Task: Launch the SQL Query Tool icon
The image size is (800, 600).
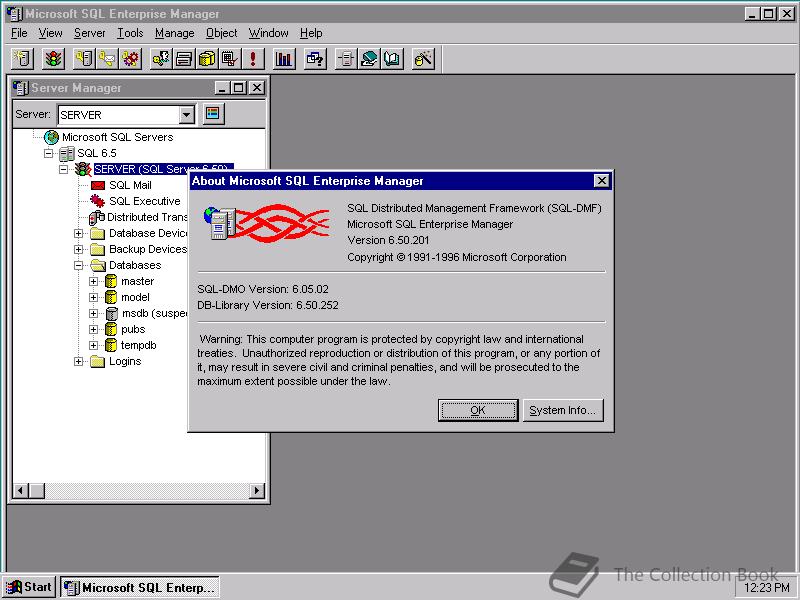Action: tap(315, 59)
